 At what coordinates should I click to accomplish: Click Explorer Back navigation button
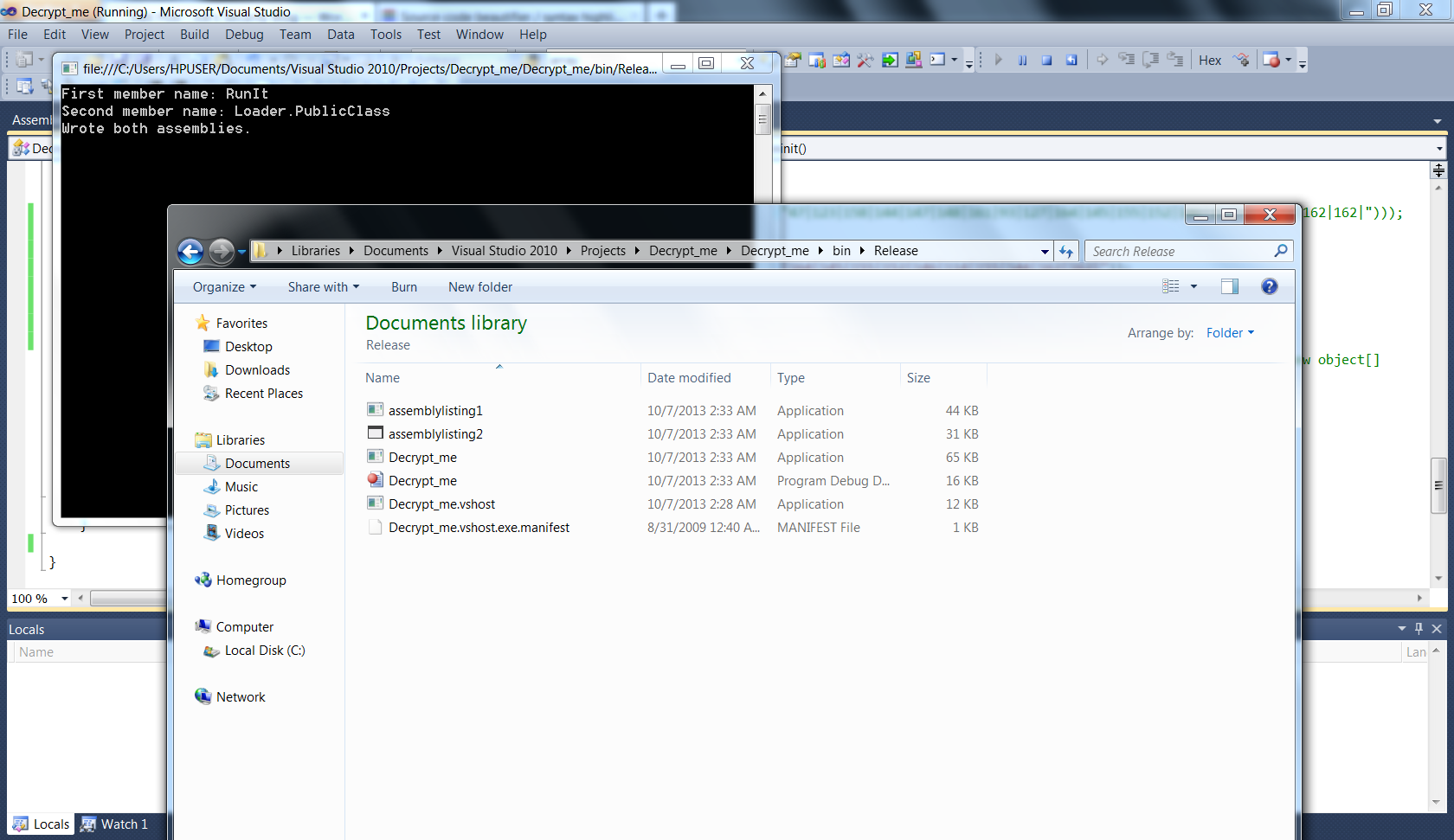click(190, 252)
